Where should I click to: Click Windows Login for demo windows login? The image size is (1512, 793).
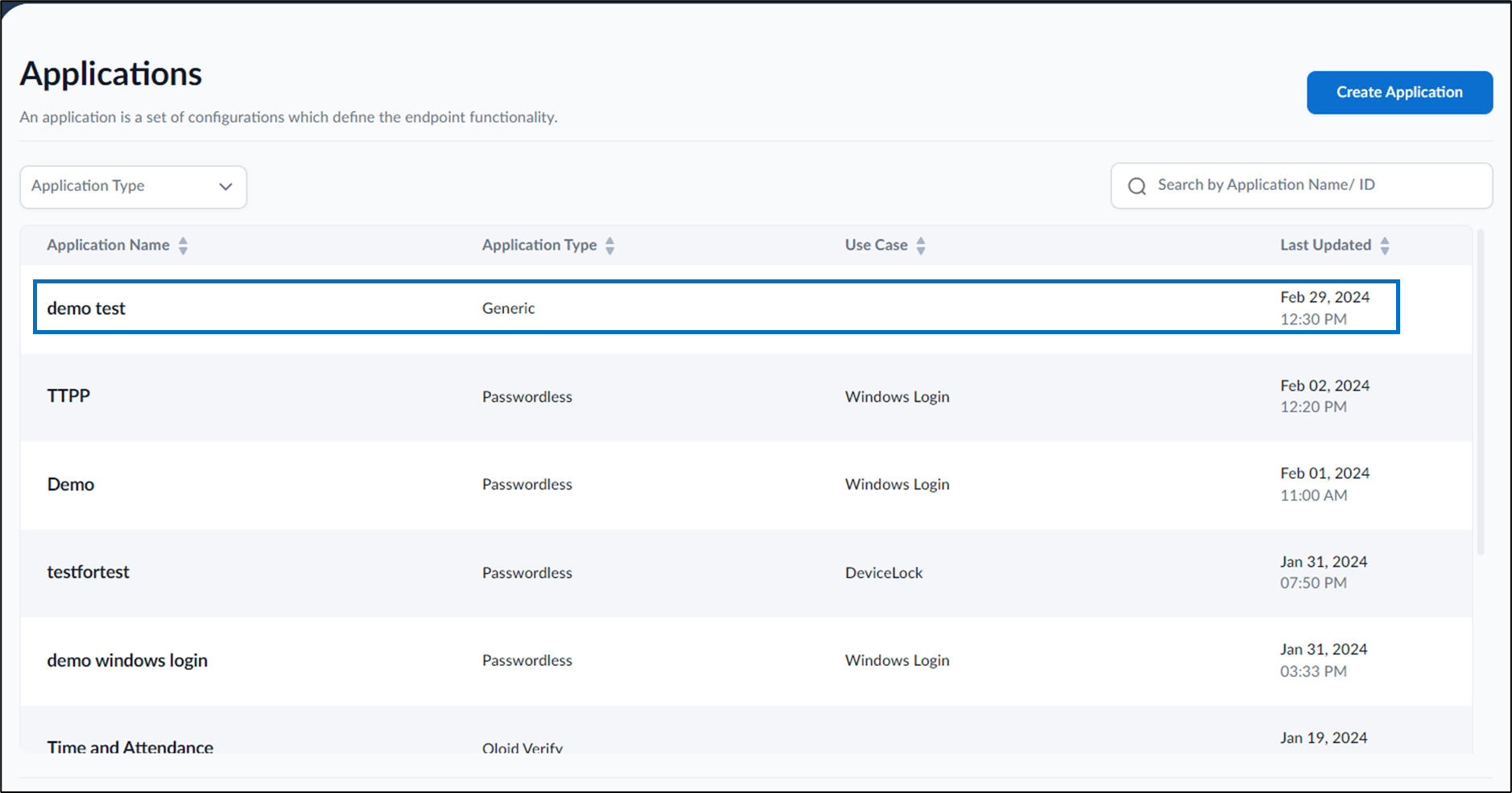[897, 661]
